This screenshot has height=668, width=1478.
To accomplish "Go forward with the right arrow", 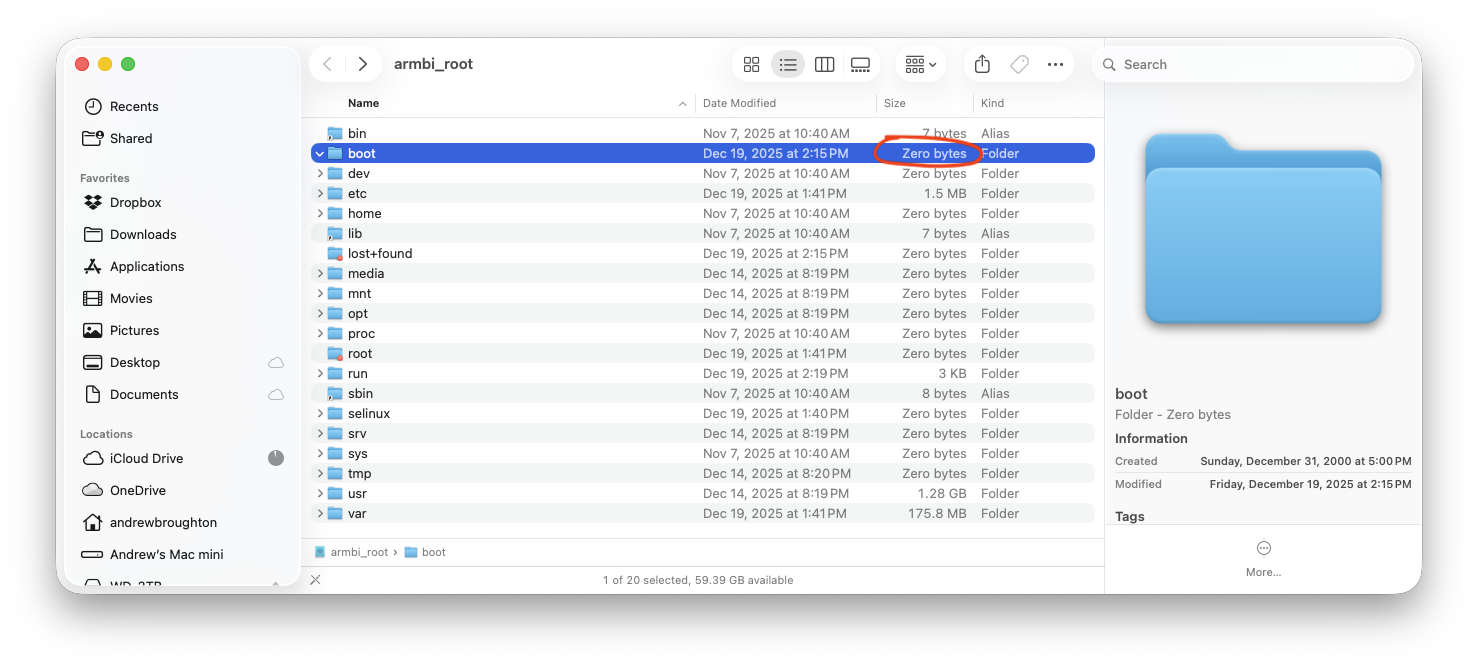I will [x=362, y=64].
